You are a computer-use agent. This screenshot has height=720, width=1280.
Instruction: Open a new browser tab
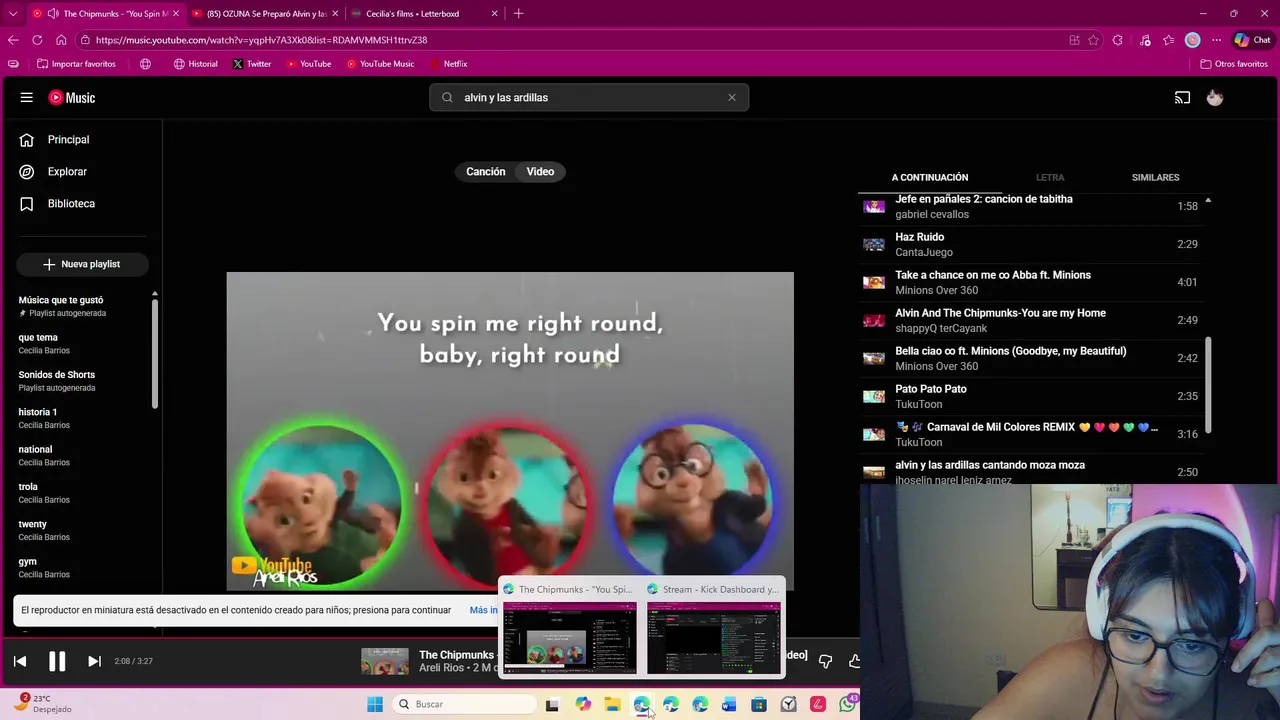[x=518, y=14]
